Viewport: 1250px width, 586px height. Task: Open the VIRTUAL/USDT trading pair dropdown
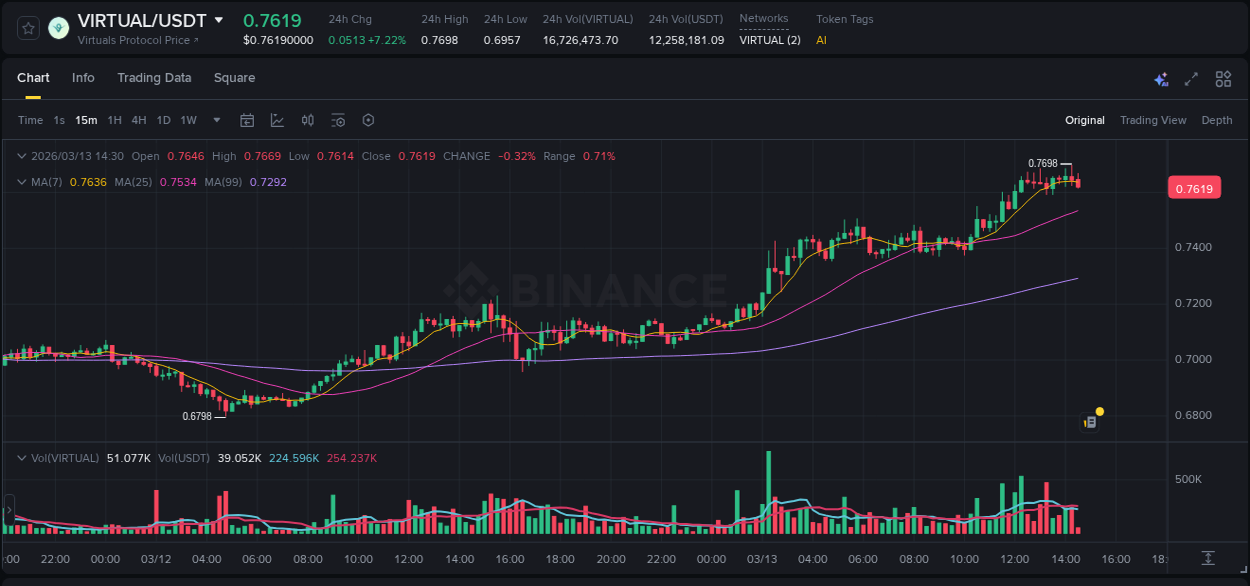pos(220,19)
